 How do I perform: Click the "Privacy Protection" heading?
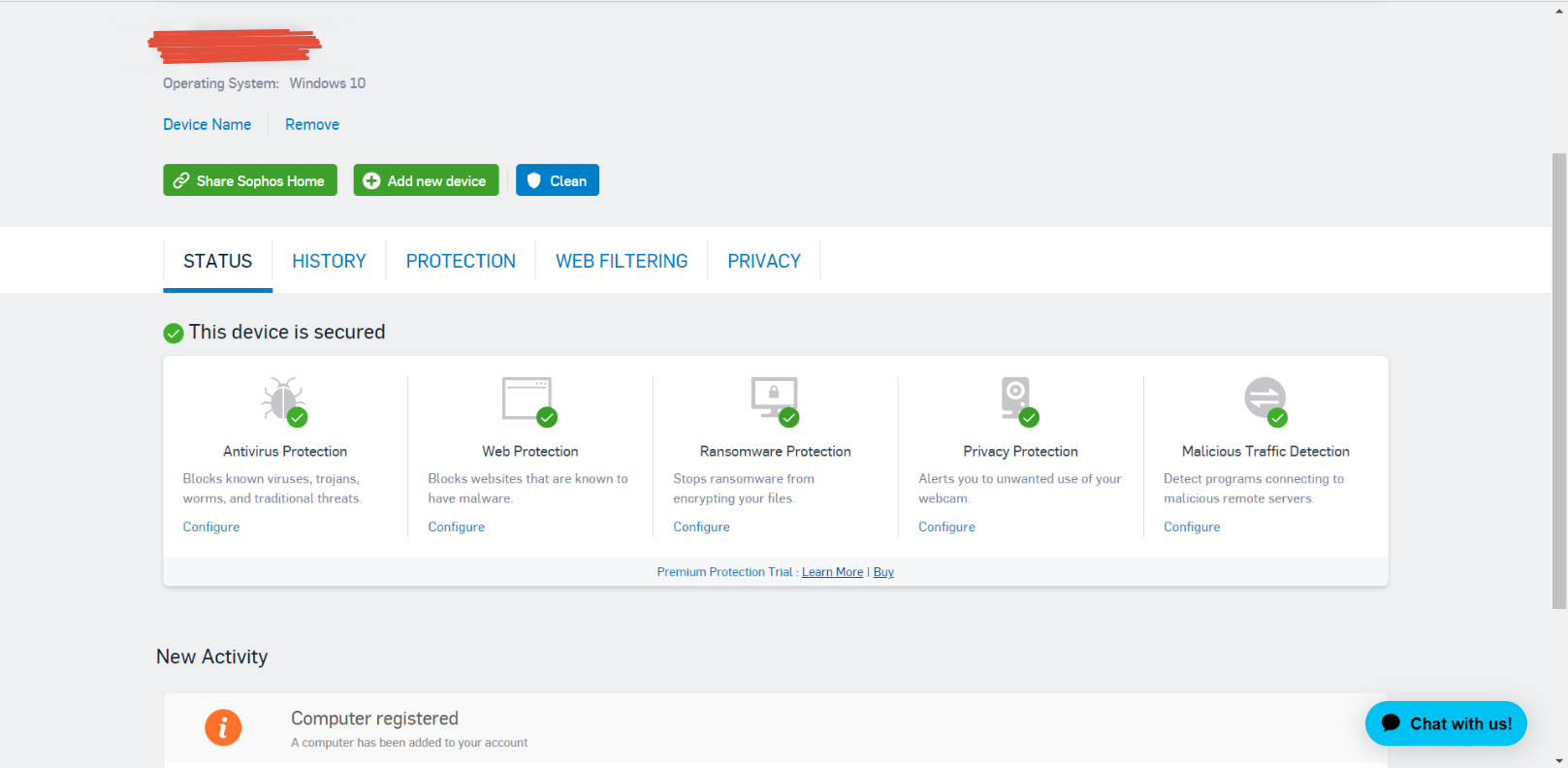point(1021,451)
